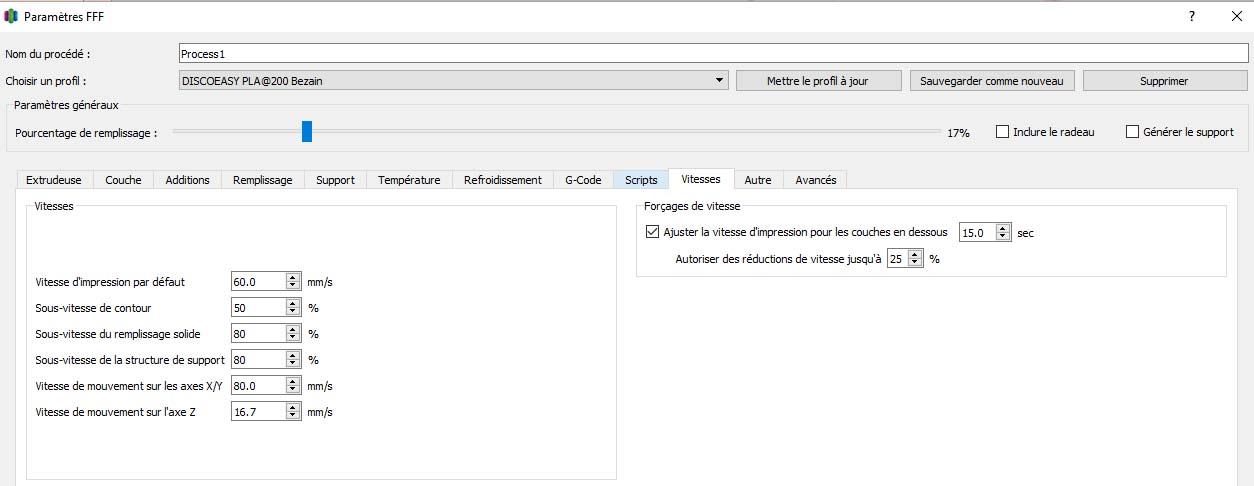
Task: Click the 17% infill percentage value
Action: coord(958,132)
